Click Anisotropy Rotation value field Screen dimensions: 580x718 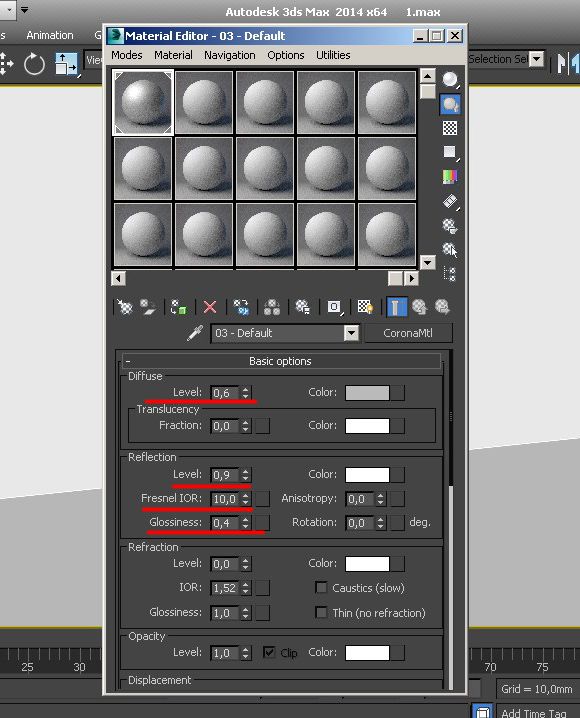(361, 522)
